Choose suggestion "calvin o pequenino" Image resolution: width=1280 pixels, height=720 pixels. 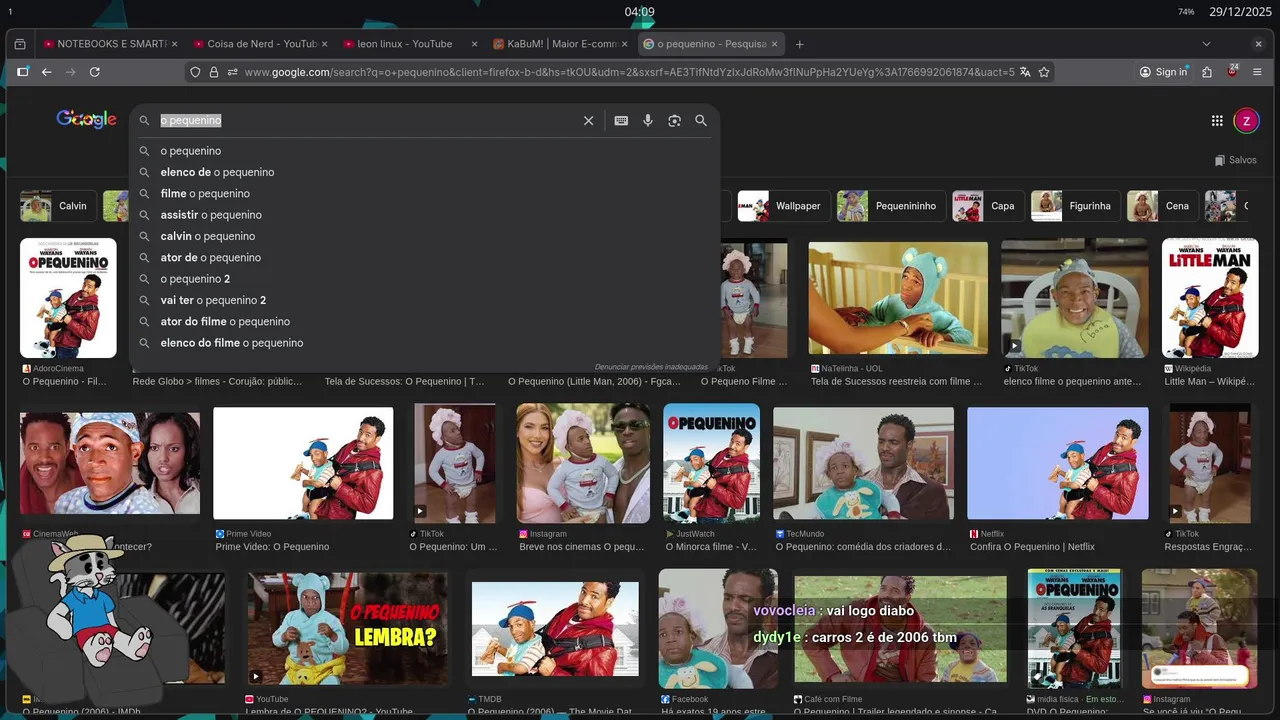pos(424,236)
